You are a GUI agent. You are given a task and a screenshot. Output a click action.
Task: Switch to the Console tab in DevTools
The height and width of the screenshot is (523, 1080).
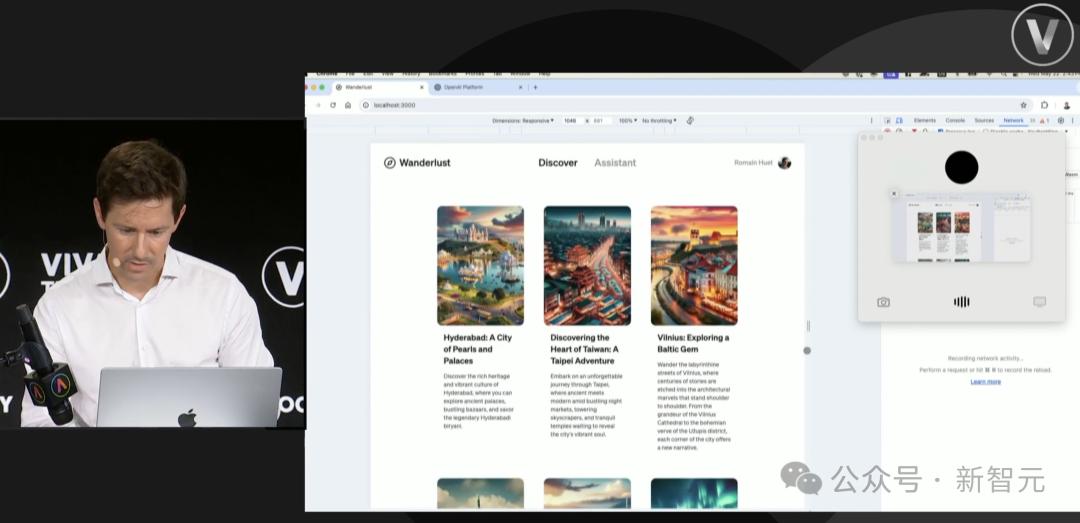click(x=955, y=121)
